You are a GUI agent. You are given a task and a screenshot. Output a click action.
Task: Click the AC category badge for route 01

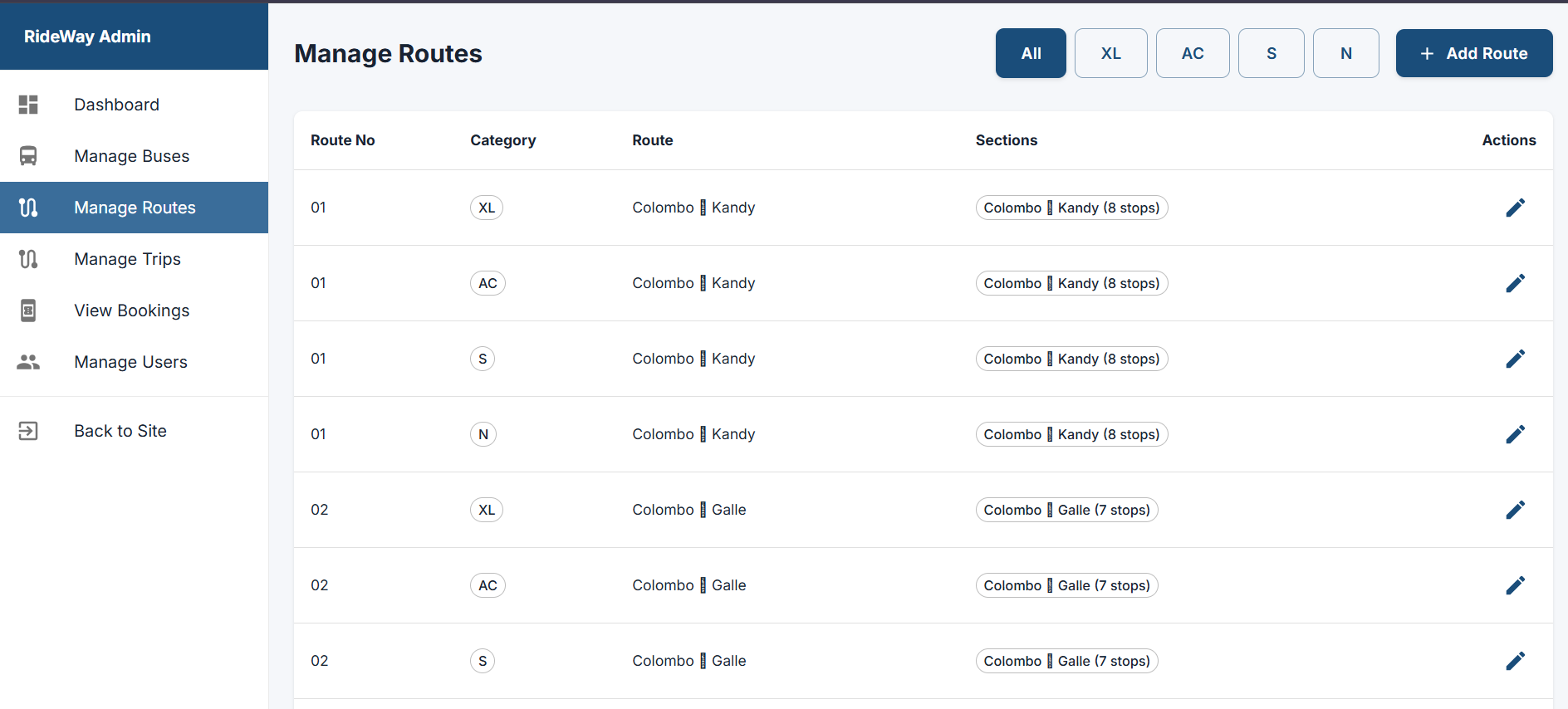(x=488, y=283)
